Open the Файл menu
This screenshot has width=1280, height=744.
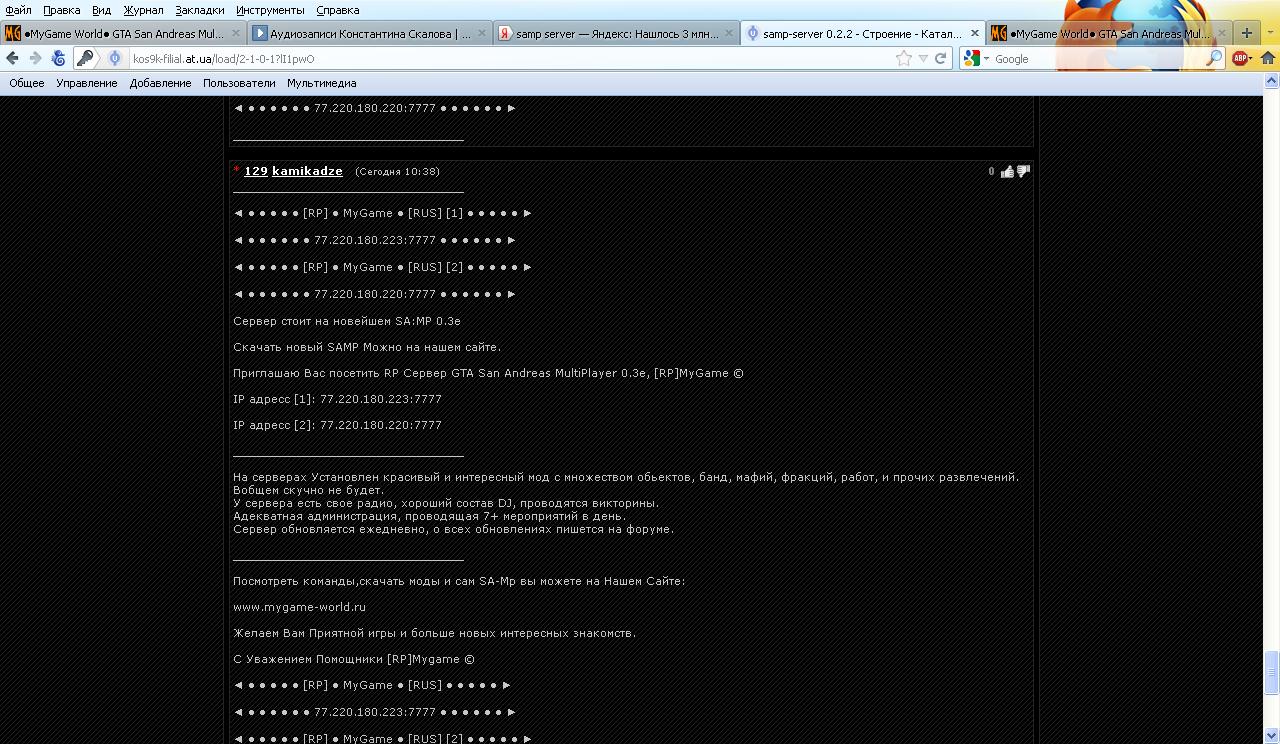[18, 10]
